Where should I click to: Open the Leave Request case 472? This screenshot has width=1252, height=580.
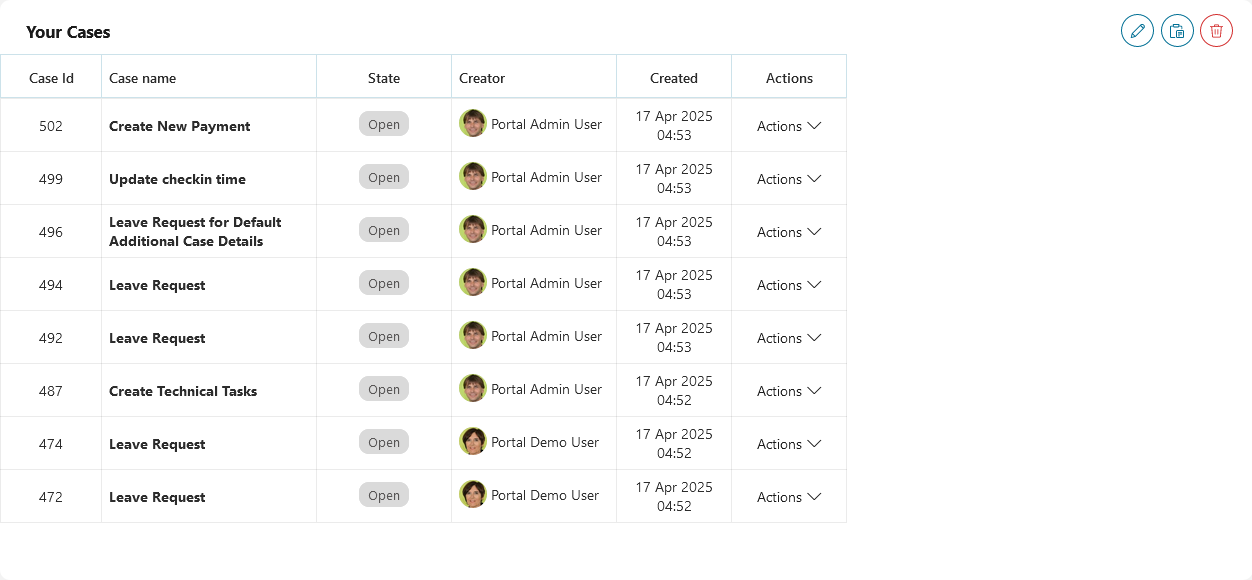[x=157, y=497]
